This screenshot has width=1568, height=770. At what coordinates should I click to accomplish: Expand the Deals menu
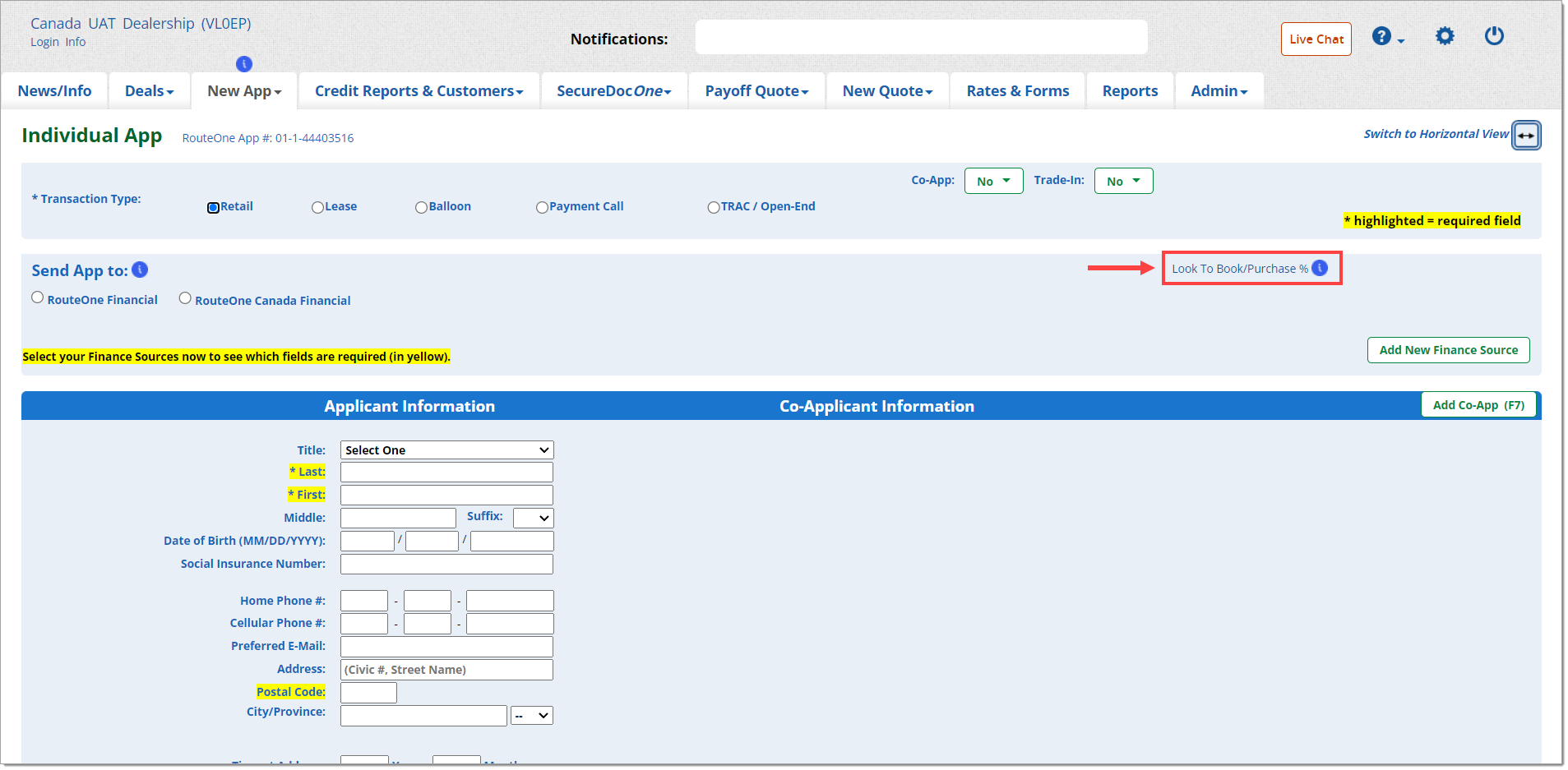pyautogui.click(x=150, y=91)
